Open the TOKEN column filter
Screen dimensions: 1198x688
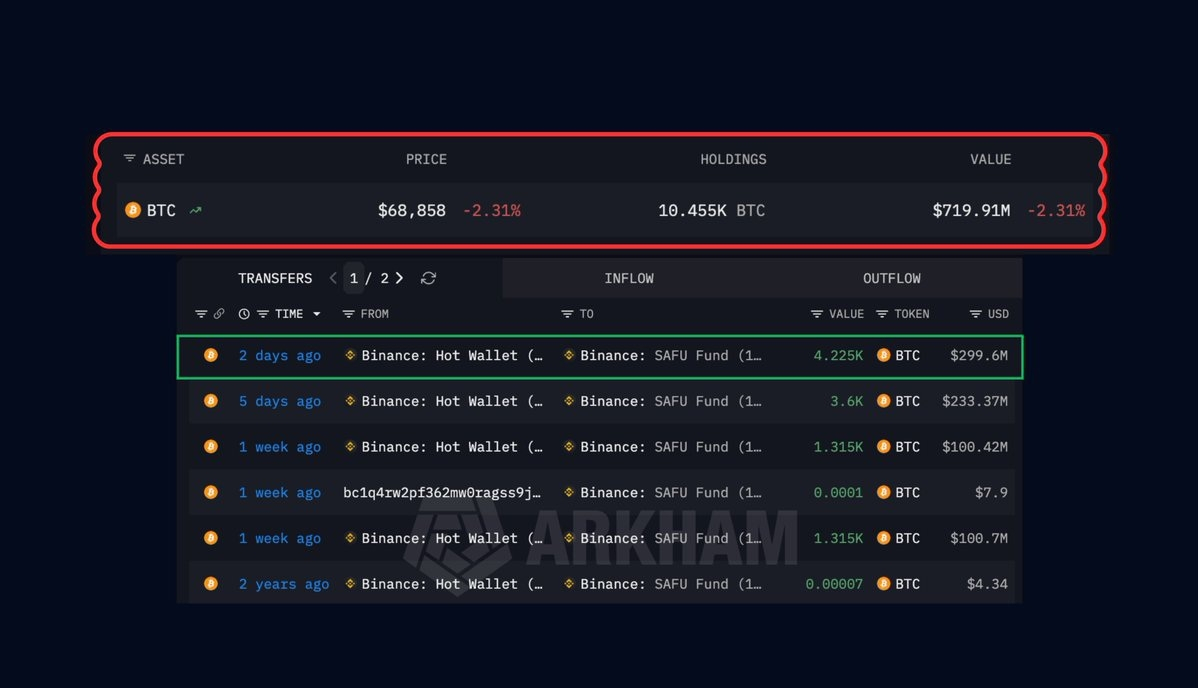point(882,314)
